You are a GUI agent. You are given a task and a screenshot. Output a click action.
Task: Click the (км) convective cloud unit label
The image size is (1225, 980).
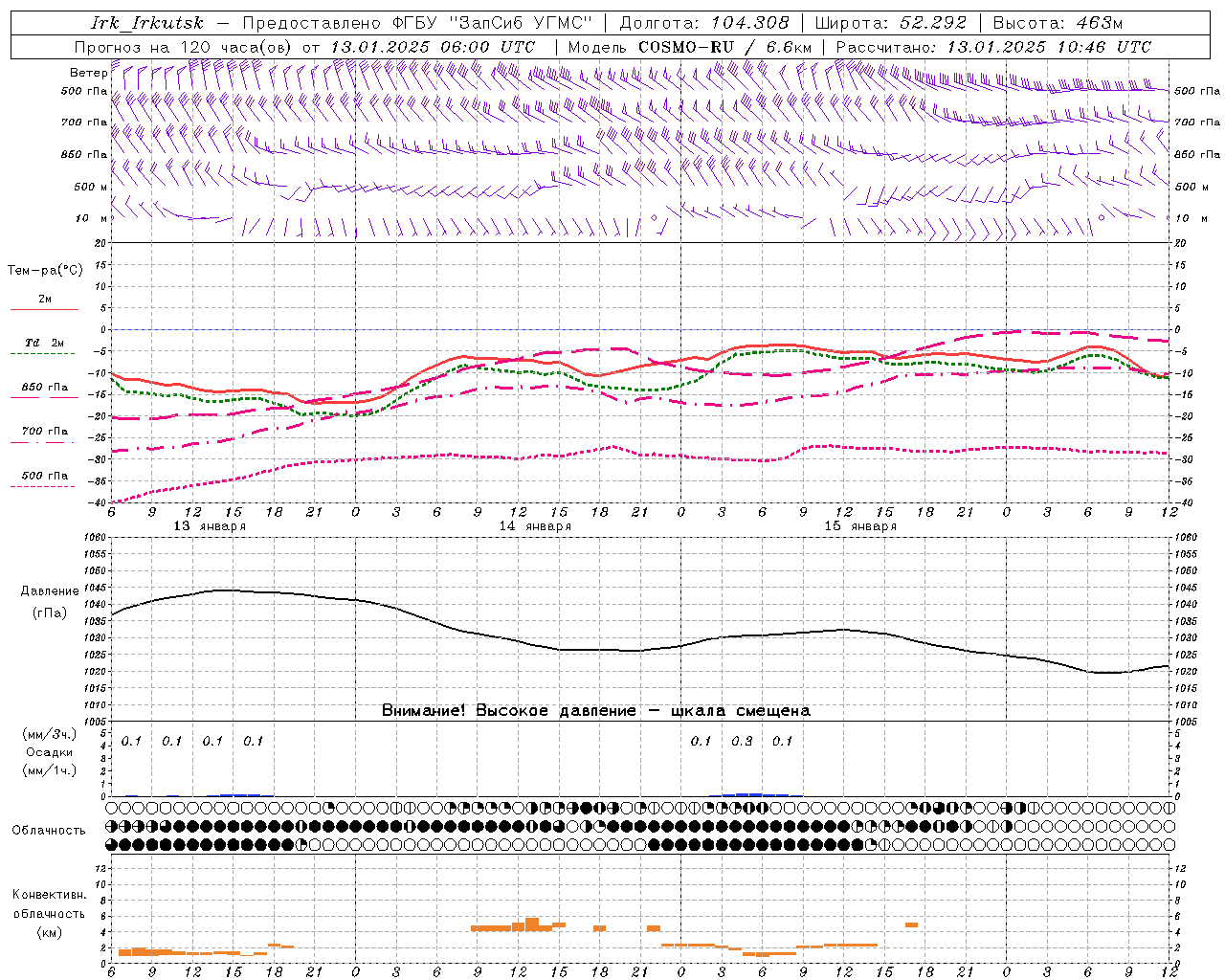(x=49, y=932)
